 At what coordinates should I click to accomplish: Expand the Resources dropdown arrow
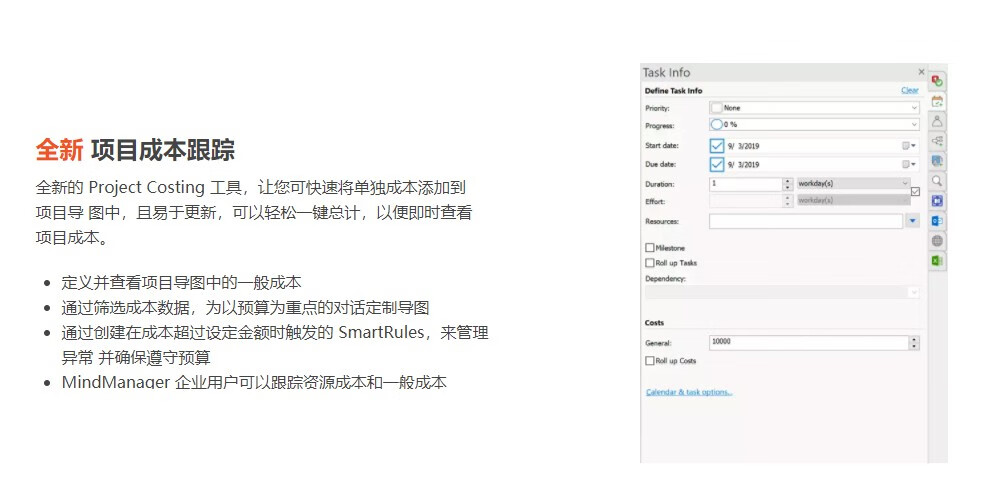coord(912,221)
